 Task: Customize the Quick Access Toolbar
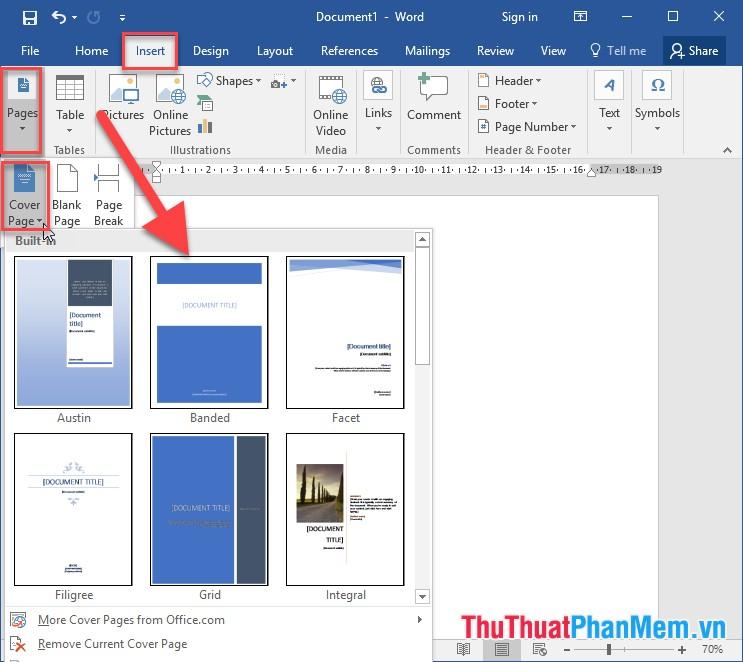pos(122,18)
